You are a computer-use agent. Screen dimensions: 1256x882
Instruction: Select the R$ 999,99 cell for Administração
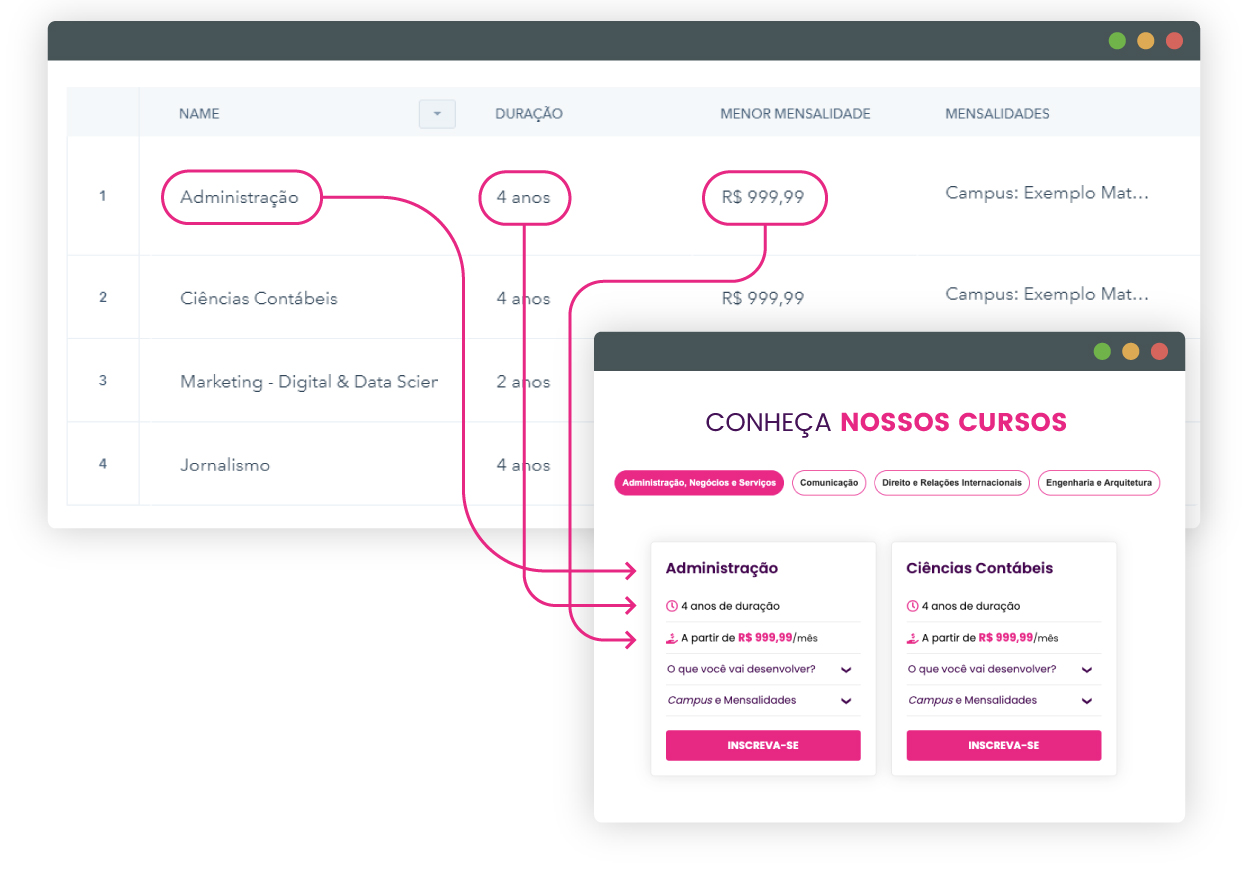pos(763,198)
